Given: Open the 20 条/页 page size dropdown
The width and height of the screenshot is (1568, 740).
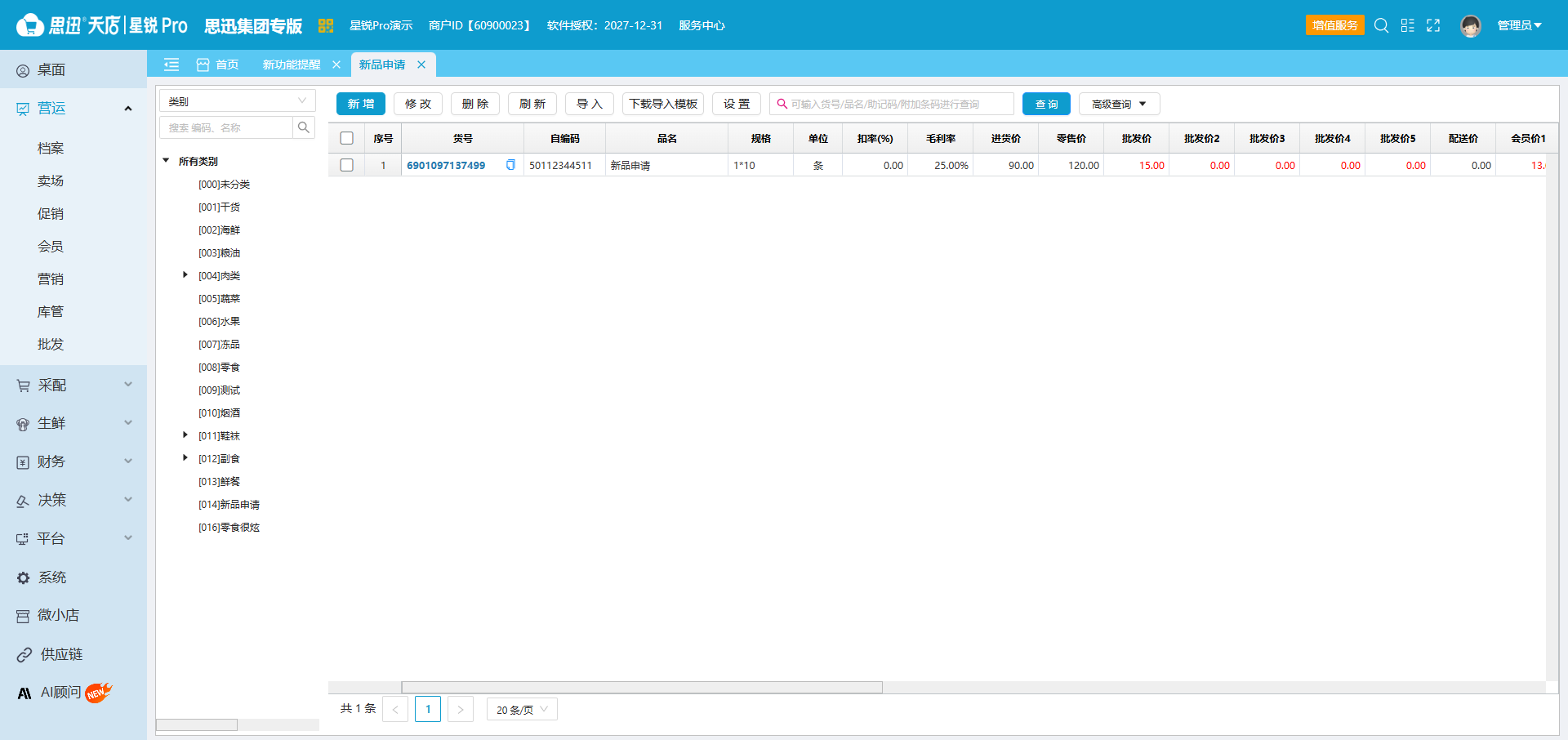Looking at the screenshot, I should point(522,710).
